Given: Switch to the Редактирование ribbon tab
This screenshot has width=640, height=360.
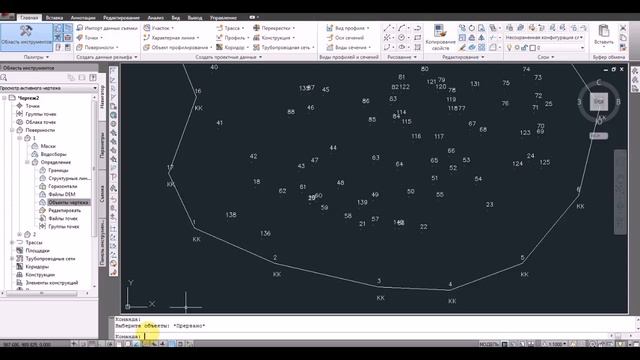Looking at the screenshot, I should [x=121, y=18].
